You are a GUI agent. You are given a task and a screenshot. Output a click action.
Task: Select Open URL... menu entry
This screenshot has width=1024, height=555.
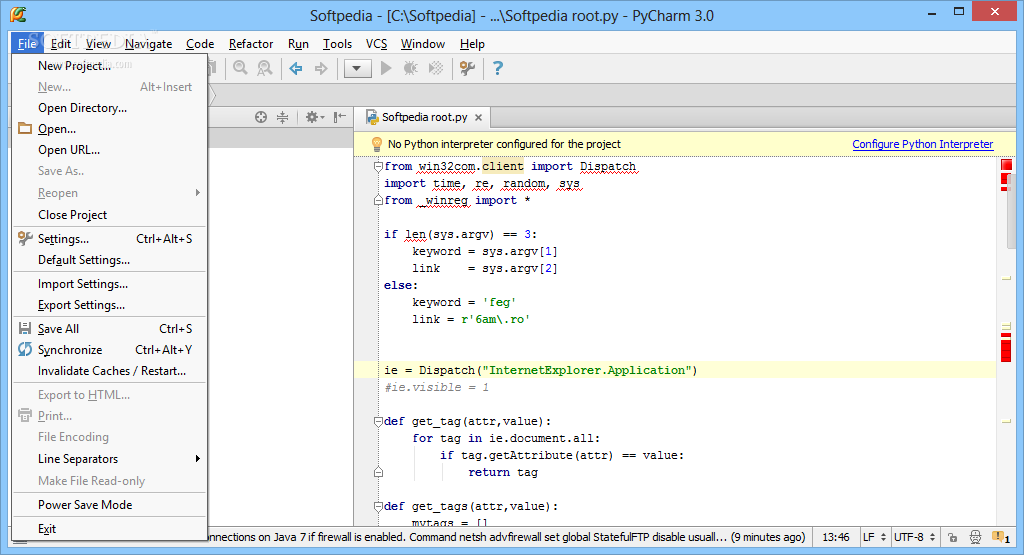click(109, 150)
